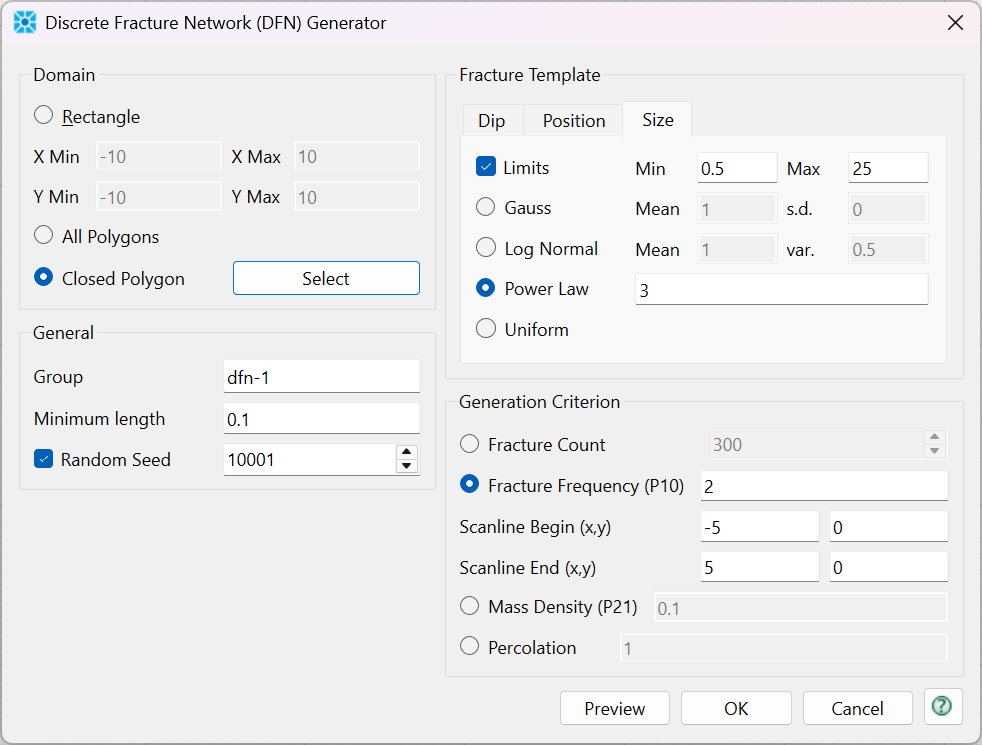The width and height of the screenshot is (982, 745).
Task: Choose Uniform size distribution
Action: (486, 329)
